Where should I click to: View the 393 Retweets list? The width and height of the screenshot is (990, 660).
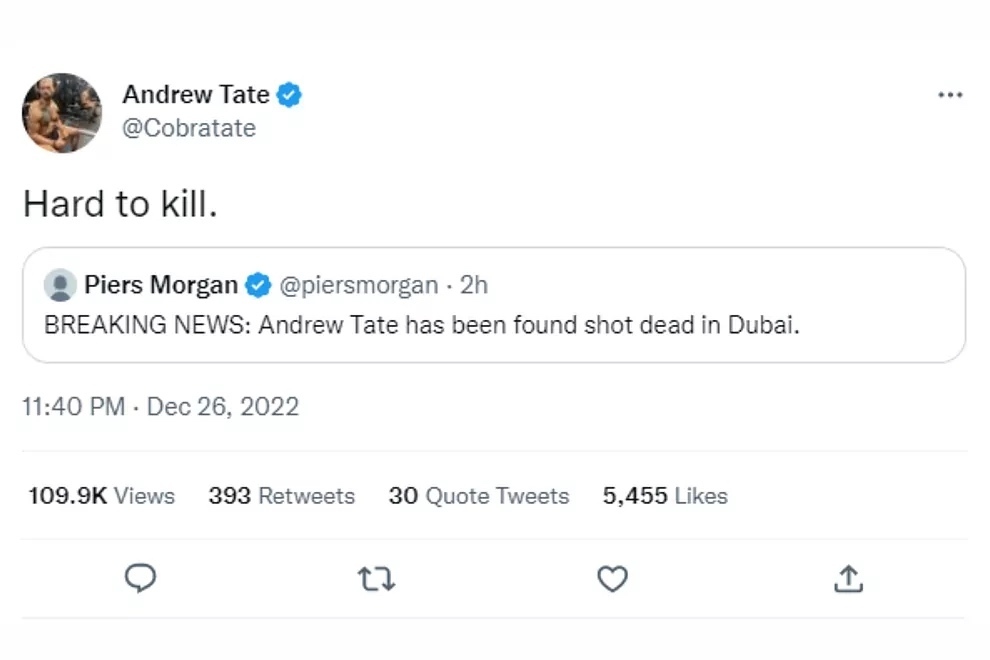pyautogui.click(x=281, y=496)
